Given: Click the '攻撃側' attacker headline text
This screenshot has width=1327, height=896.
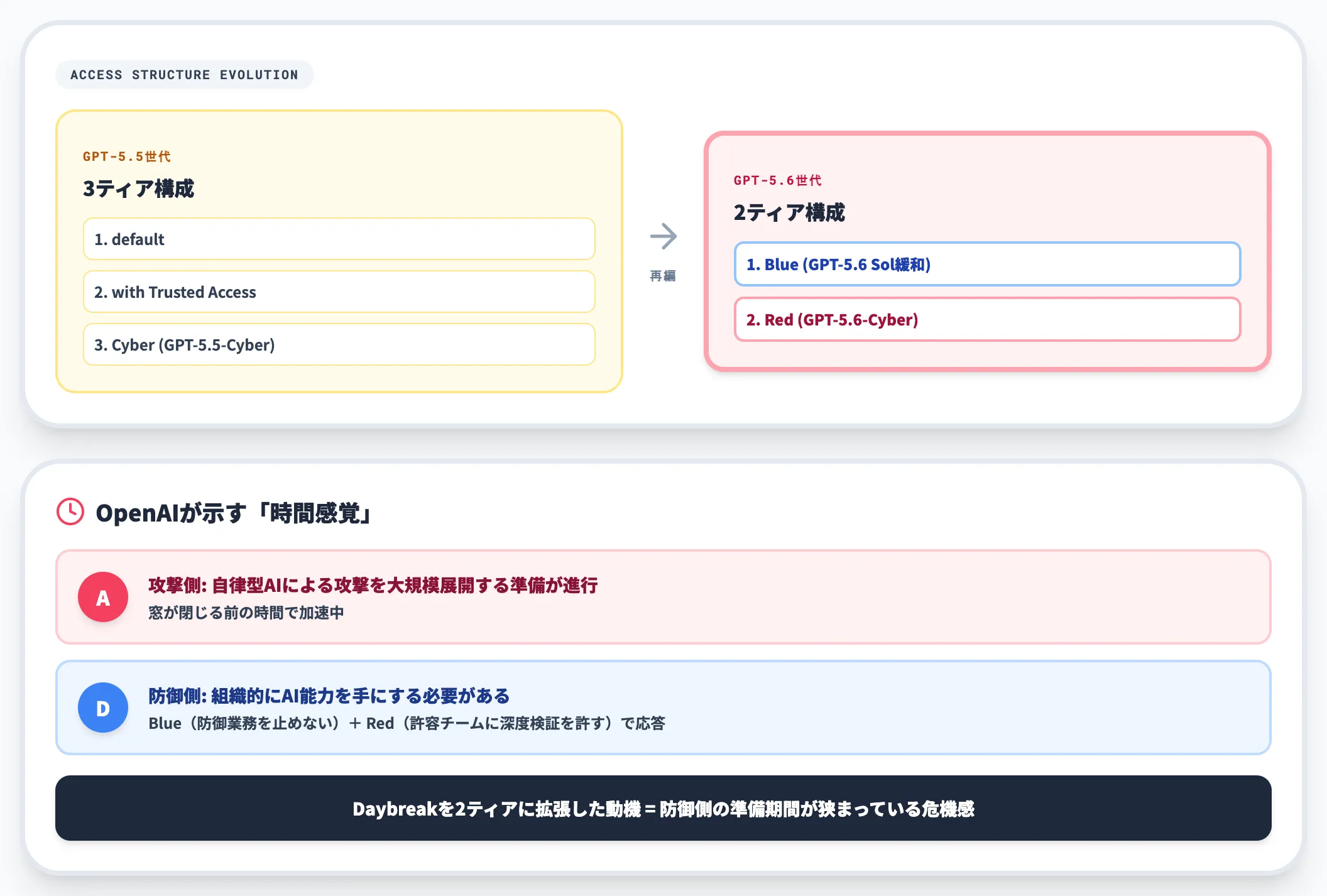Looking at the screenshot, I should [373, 585].
